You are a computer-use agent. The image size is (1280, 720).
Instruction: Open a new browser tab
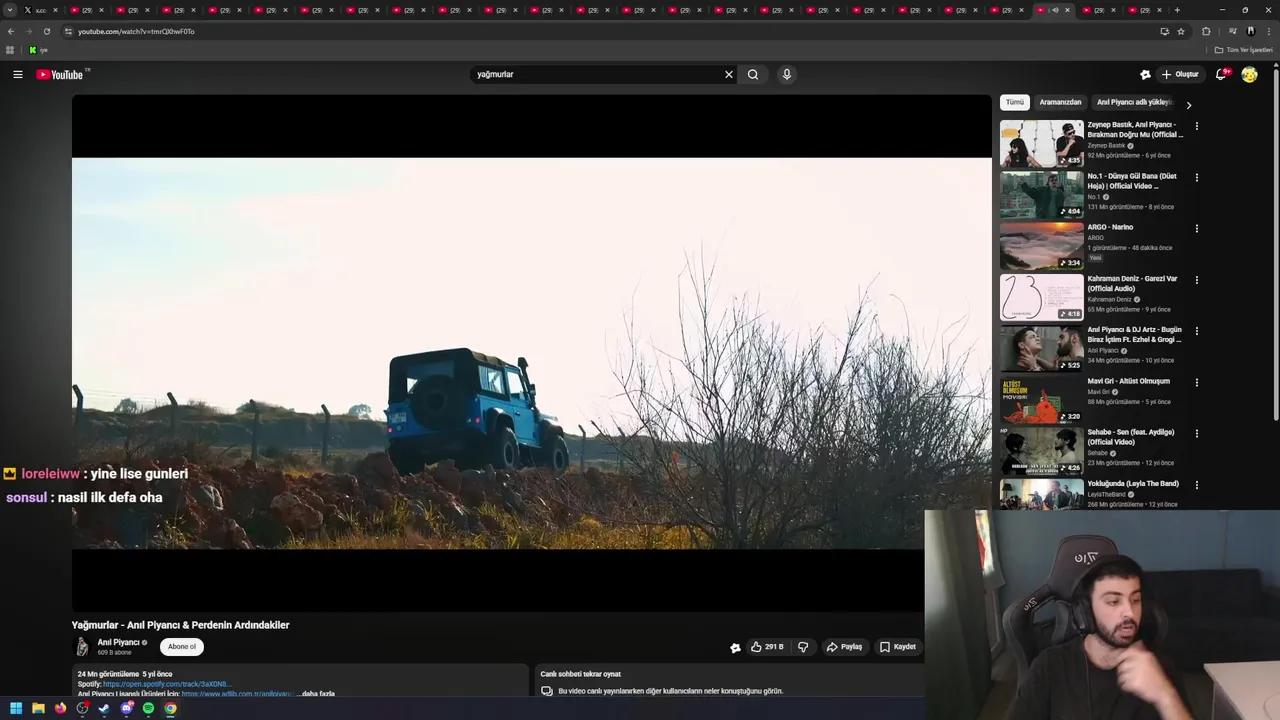pyautogui.click(x=1177, y=10)
